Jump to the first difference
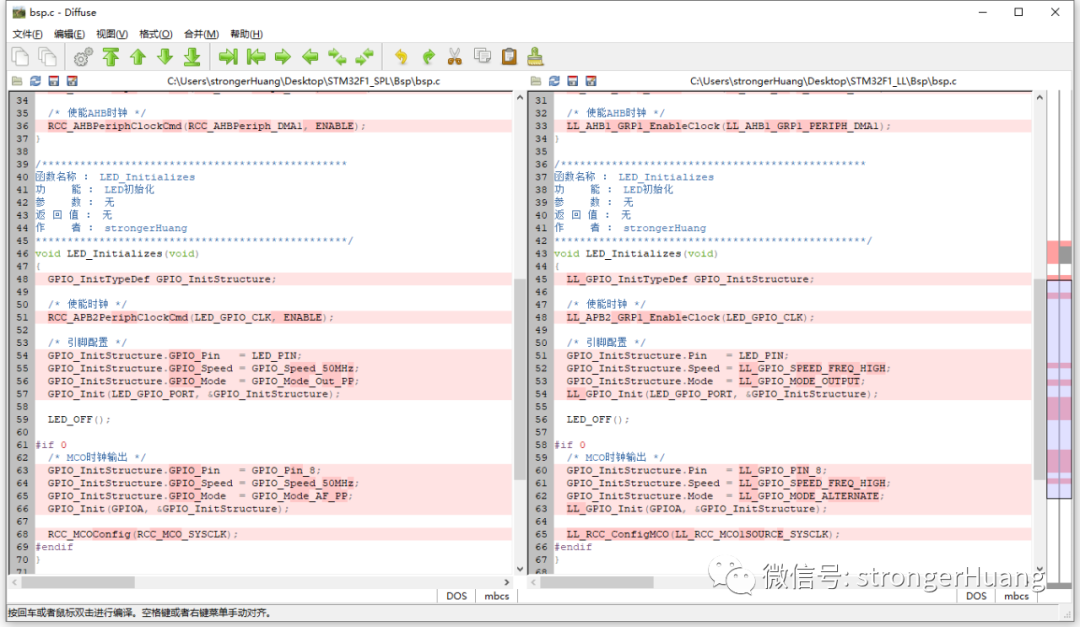Viewport: 1080px width, 627px height. tap(110, 57)
